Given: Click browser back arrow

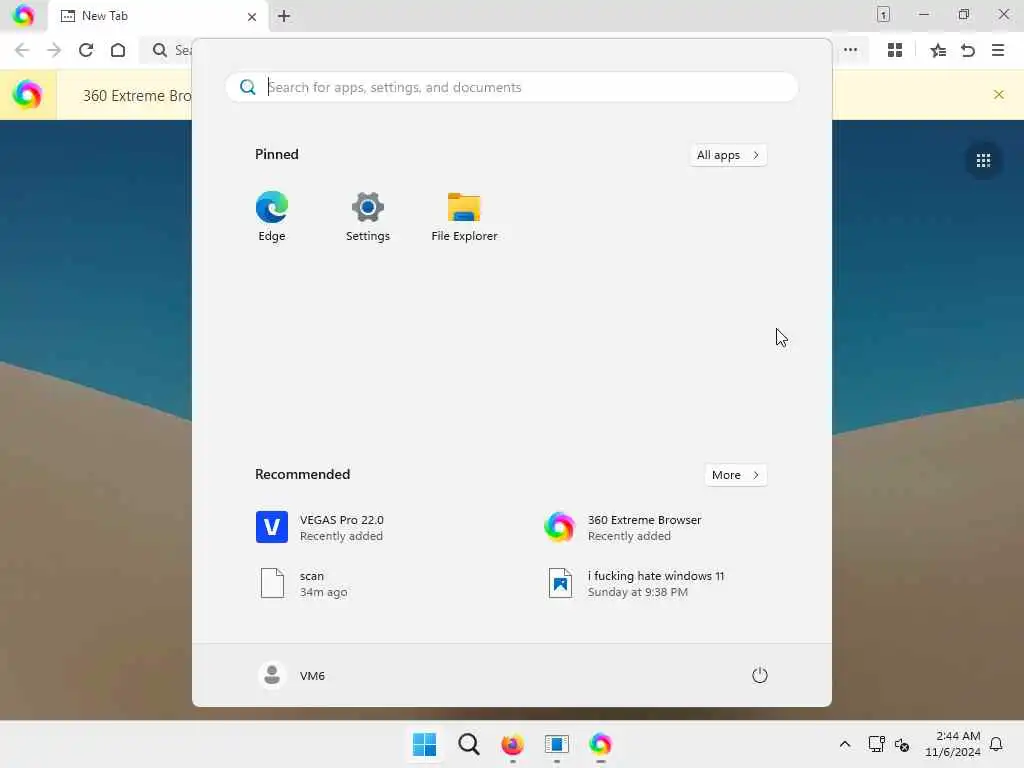Looking at the screenshot, I should 22,50.
